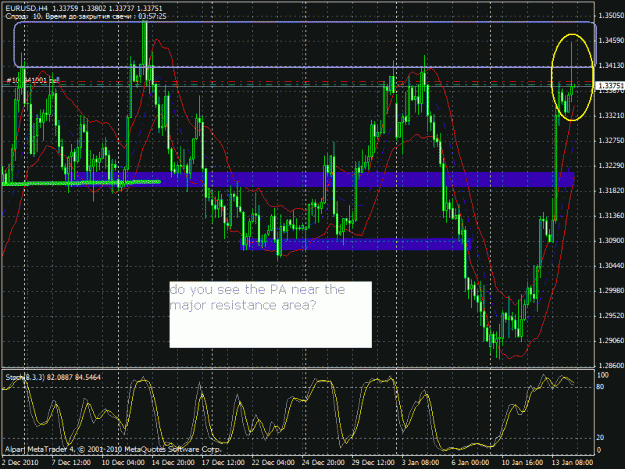Select the 'do you see the PA' text annotation

point(271,314)
